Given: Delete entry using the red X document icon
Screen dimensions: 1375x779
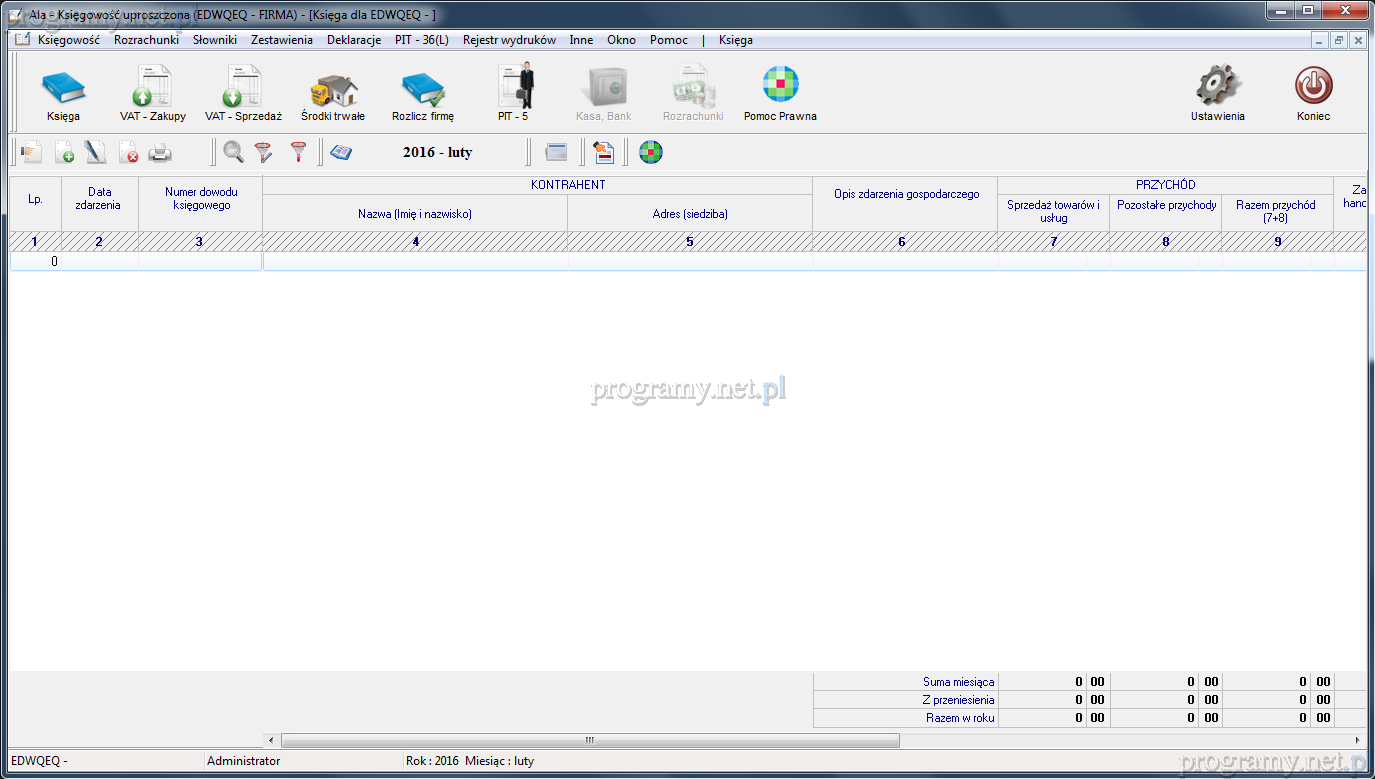Looking at the screenshot, I should [x=128, y=153].
